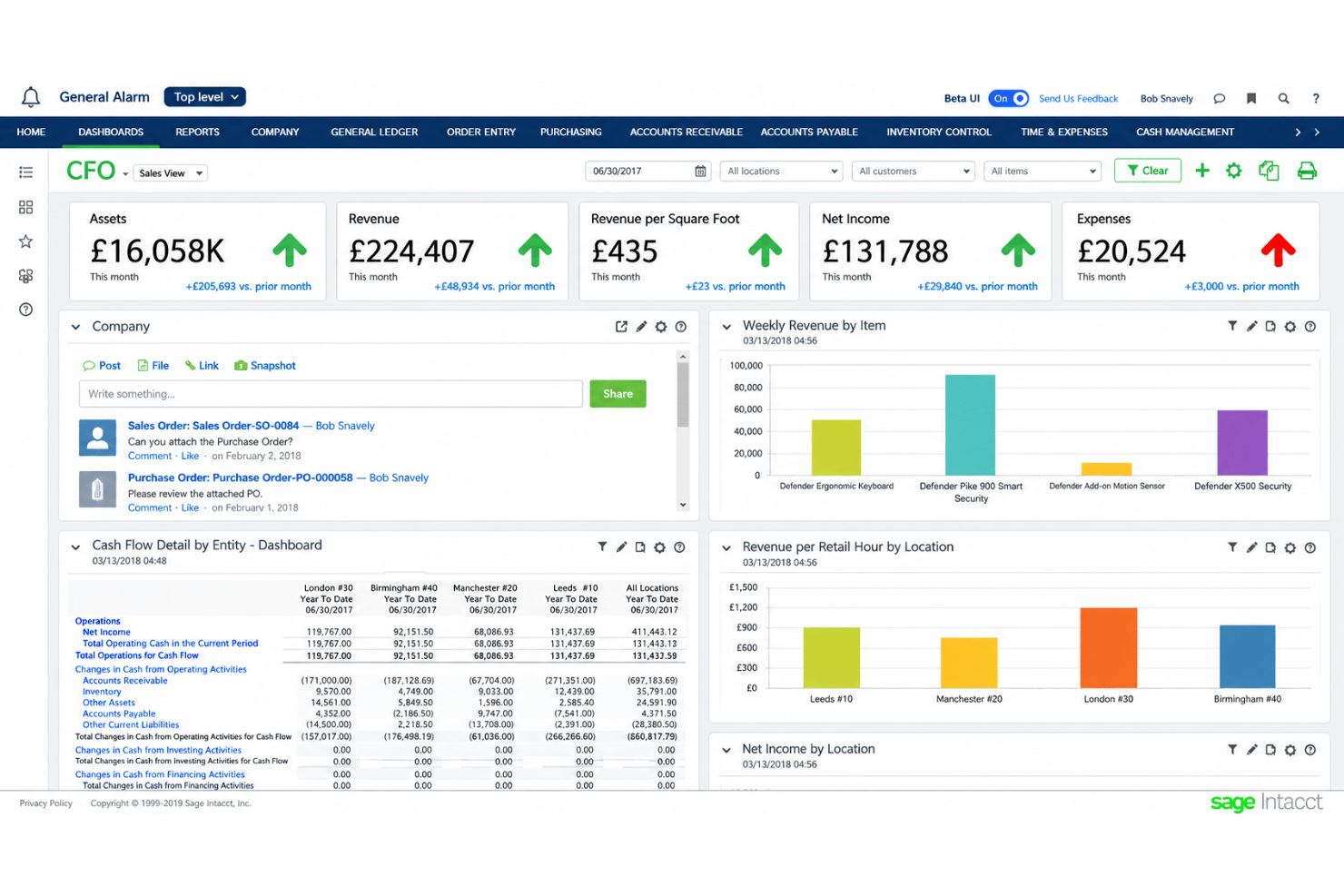The height and width of the screenshot is (896, 1344).
Task: Open the GENERAL LEDGER menu
Action: [374, 133]
